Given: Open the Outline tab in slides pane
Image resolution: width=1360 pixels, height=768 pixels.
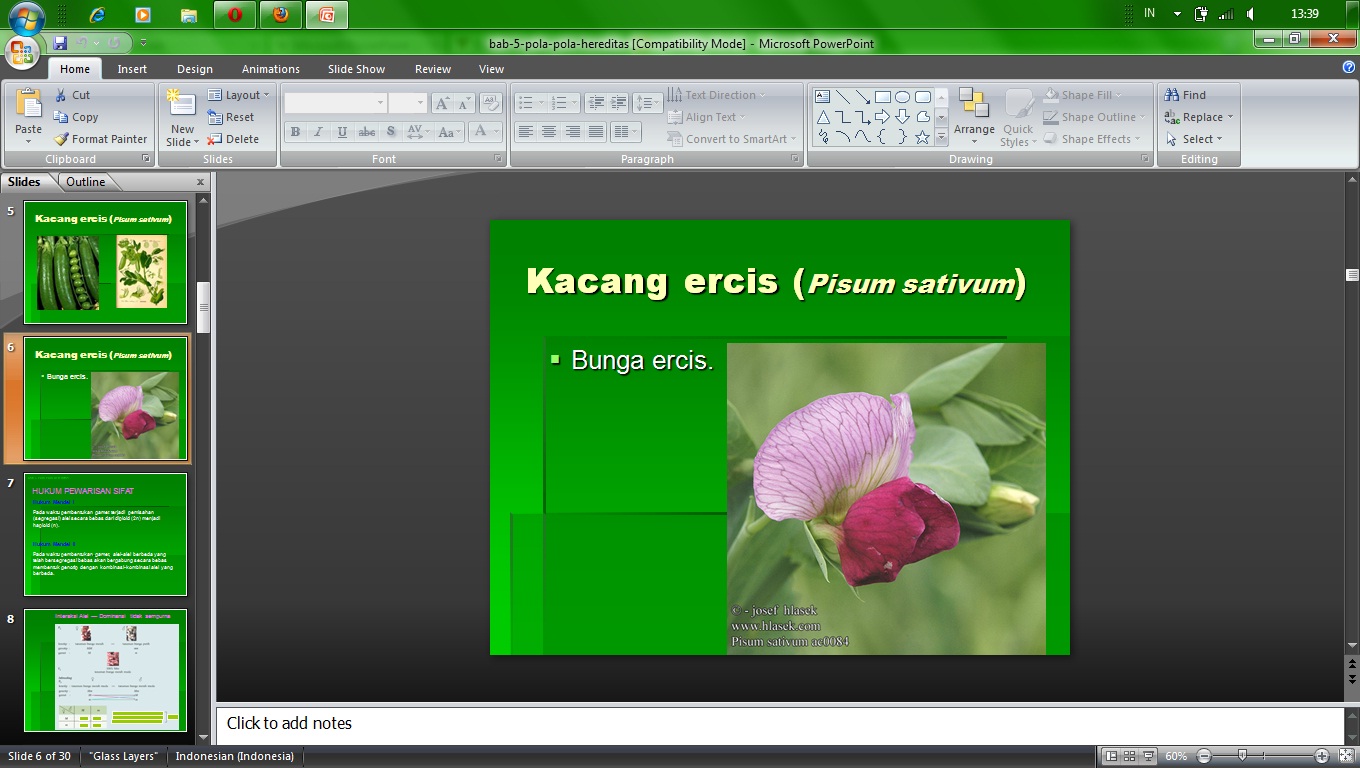Looking at the screenshot, I should pos(86,181).
